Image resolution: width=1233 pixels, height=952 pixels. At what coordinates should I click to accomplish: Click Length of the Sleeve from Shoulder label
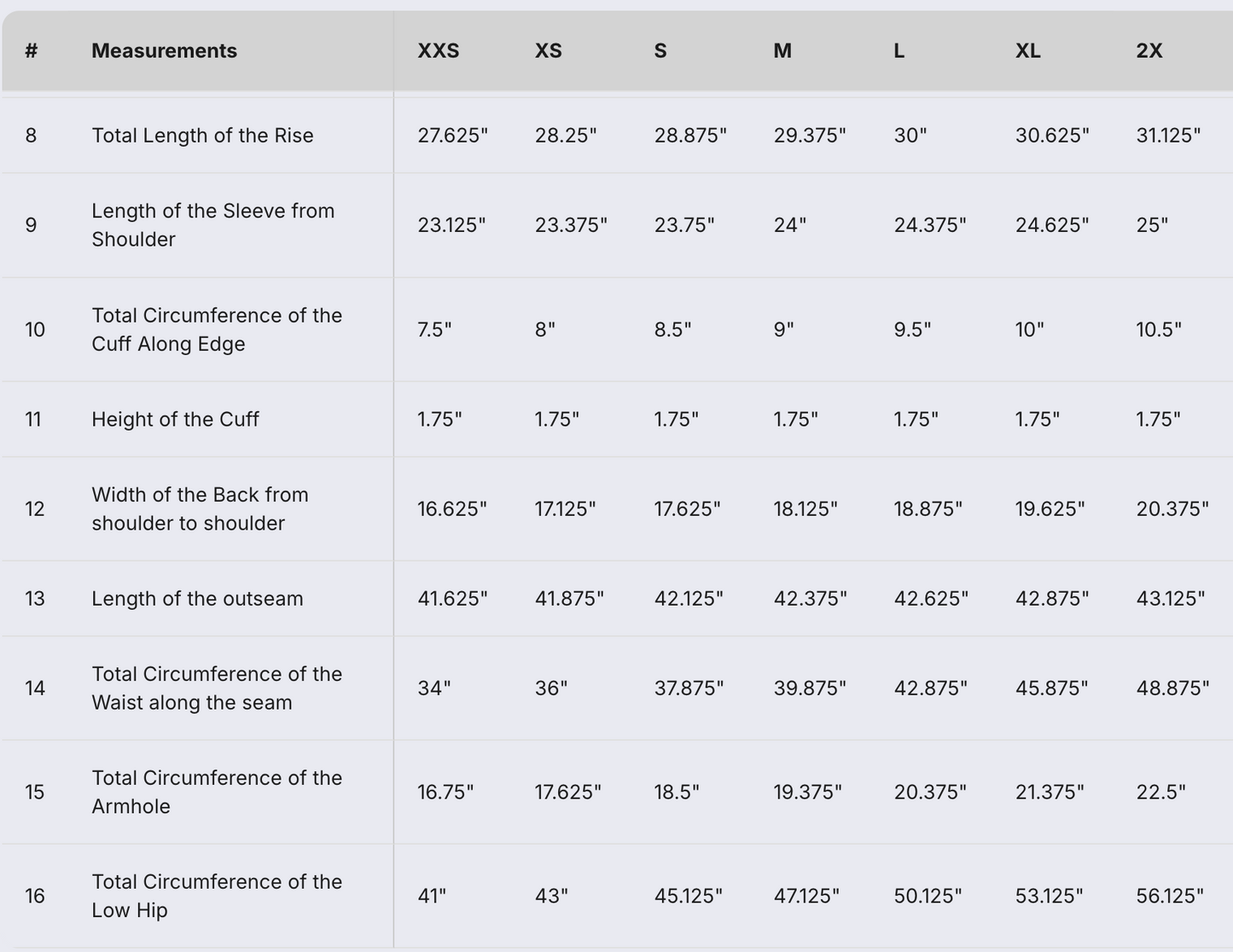(212, 225)
